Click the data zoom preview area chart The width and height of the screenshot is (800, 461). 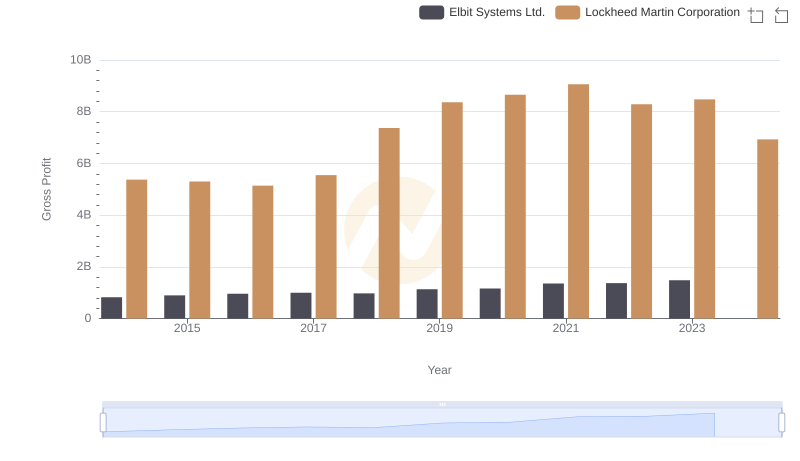click(x=442, y=423)
